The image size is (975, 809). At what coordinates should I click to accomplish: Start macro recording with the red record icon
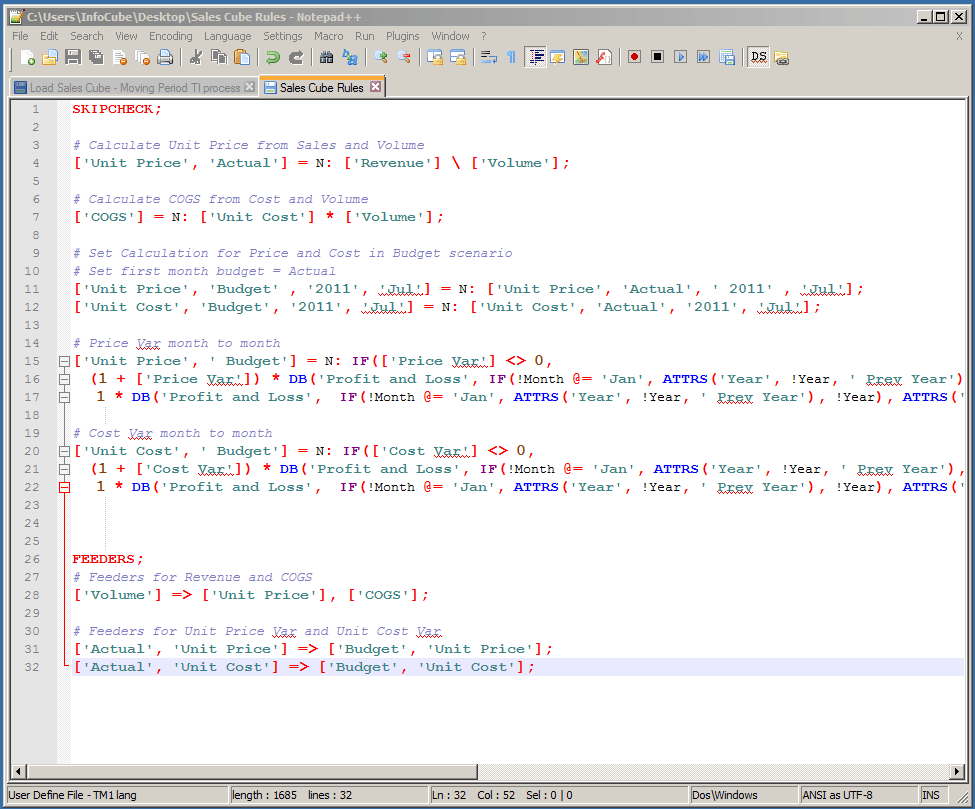pos(634,58)
